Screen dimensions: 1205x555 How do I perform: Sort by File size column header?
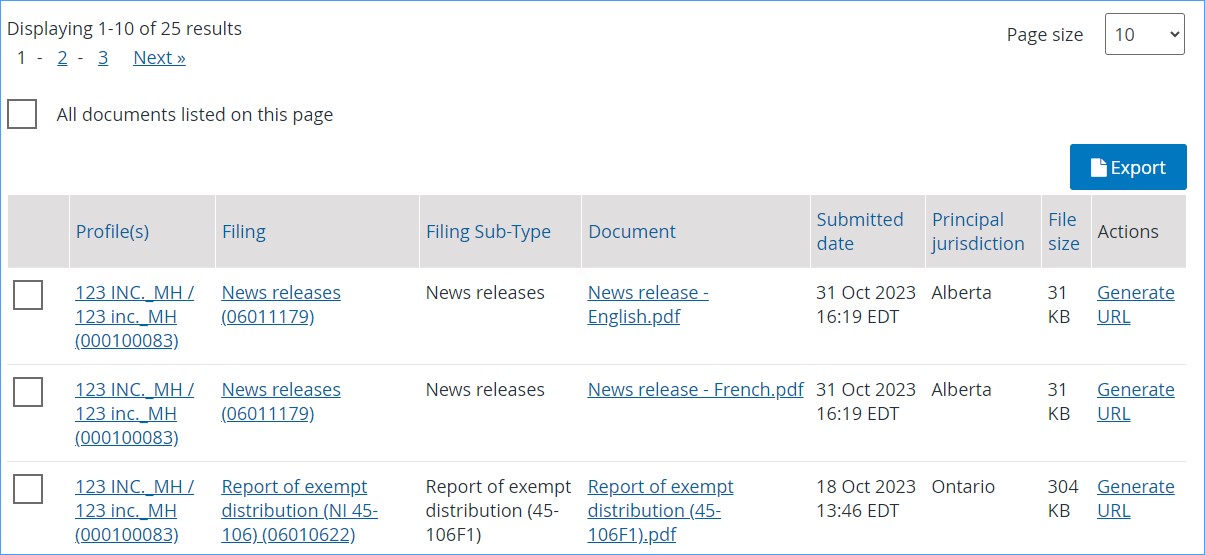pos(1063,231)
